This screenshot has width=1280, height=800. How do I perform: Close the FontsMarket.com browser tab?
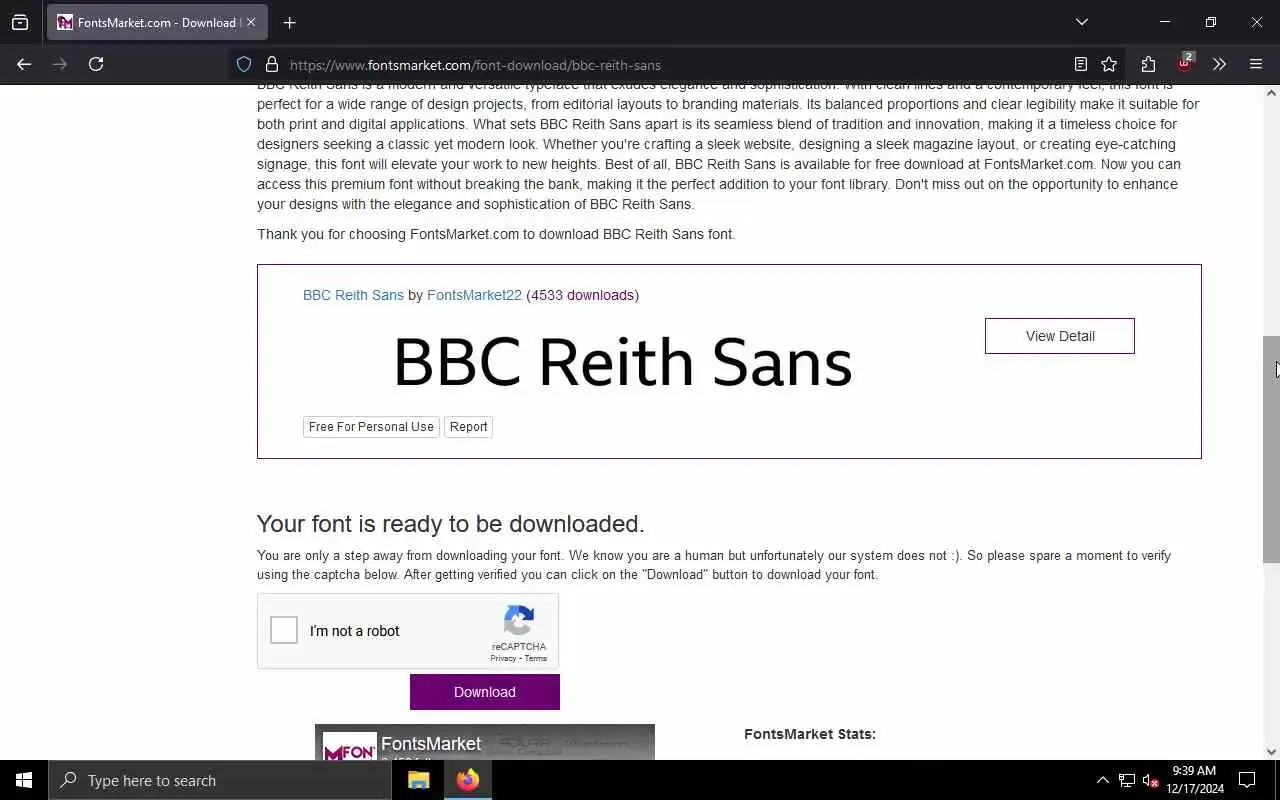tap(251, 22)
